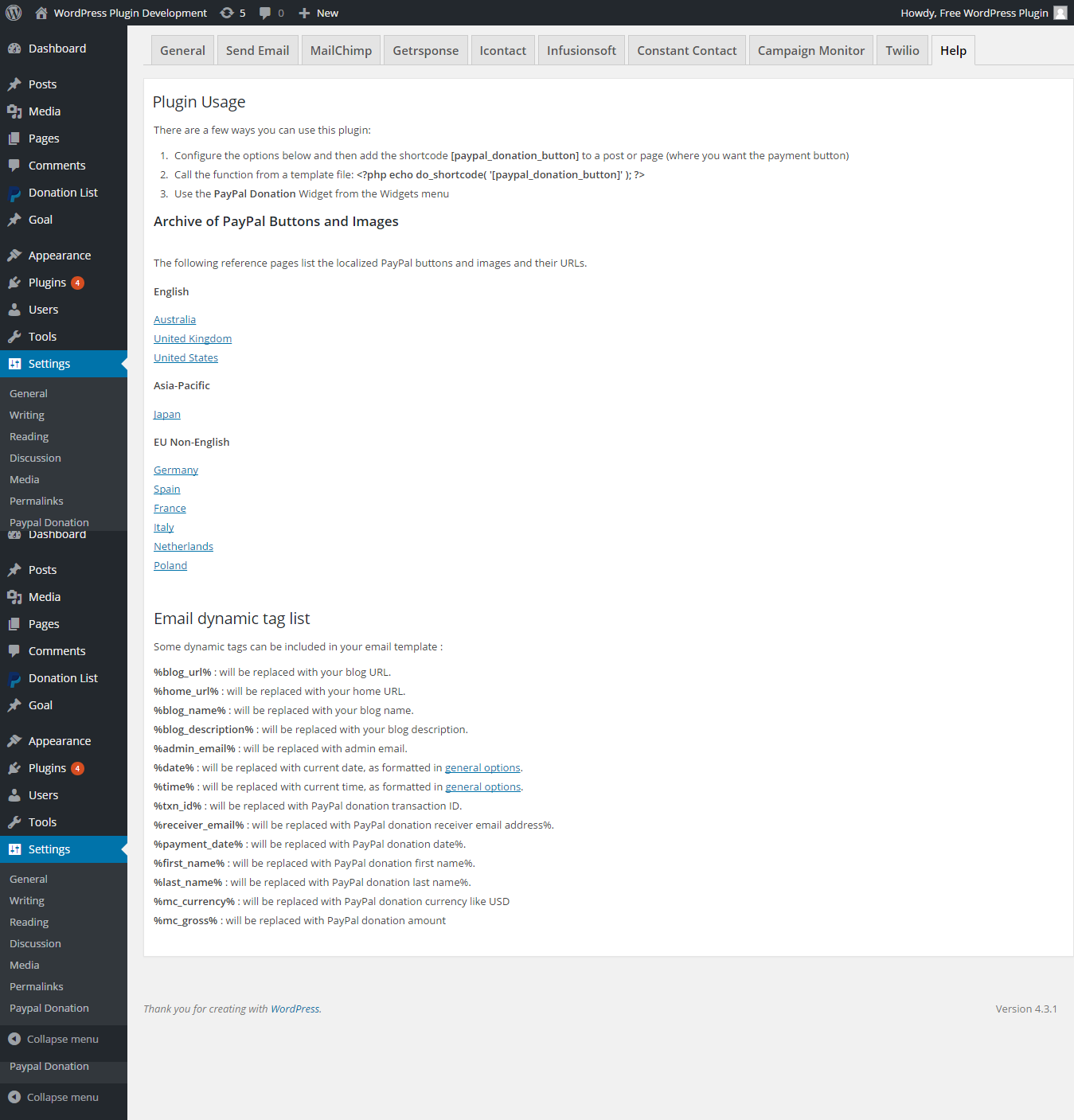The width and height of the screenshot is (1074, 1120).
Task: Open the Campaign Monitor tab
Action: click(811, 50)
